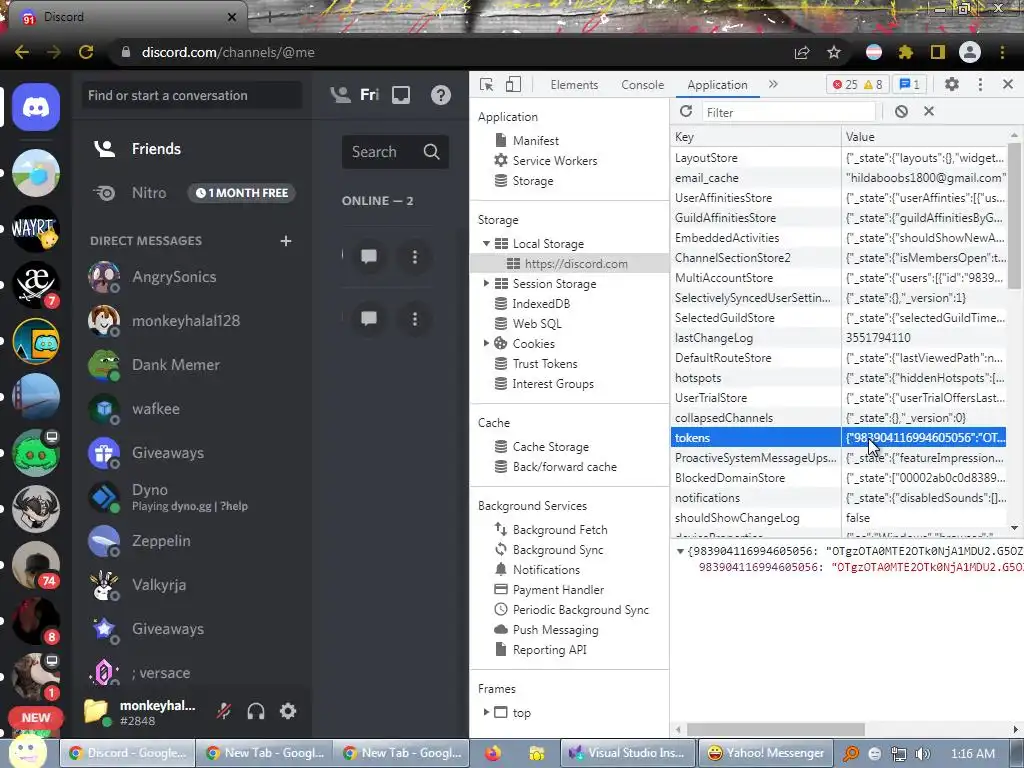Open the WAYRT server icon
1024x768 pixels.
[x=36, y=229]
